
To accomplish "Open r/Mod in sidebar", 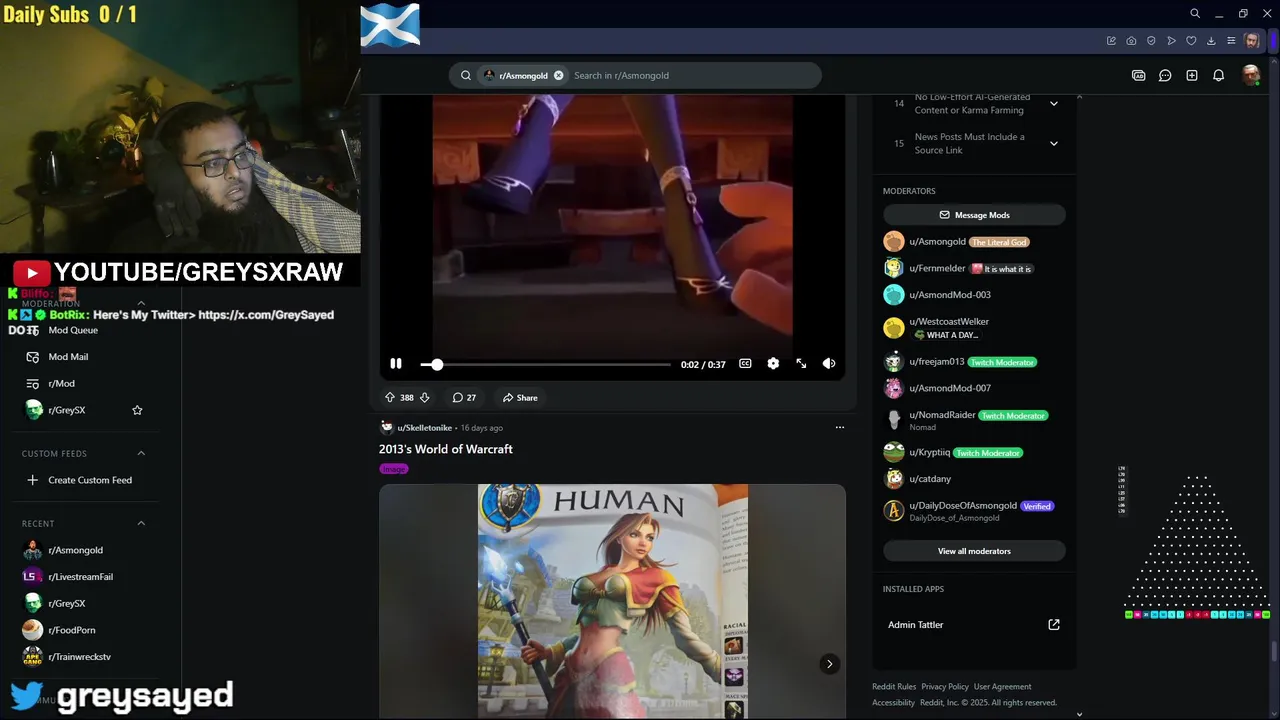I will coord(61,384).
